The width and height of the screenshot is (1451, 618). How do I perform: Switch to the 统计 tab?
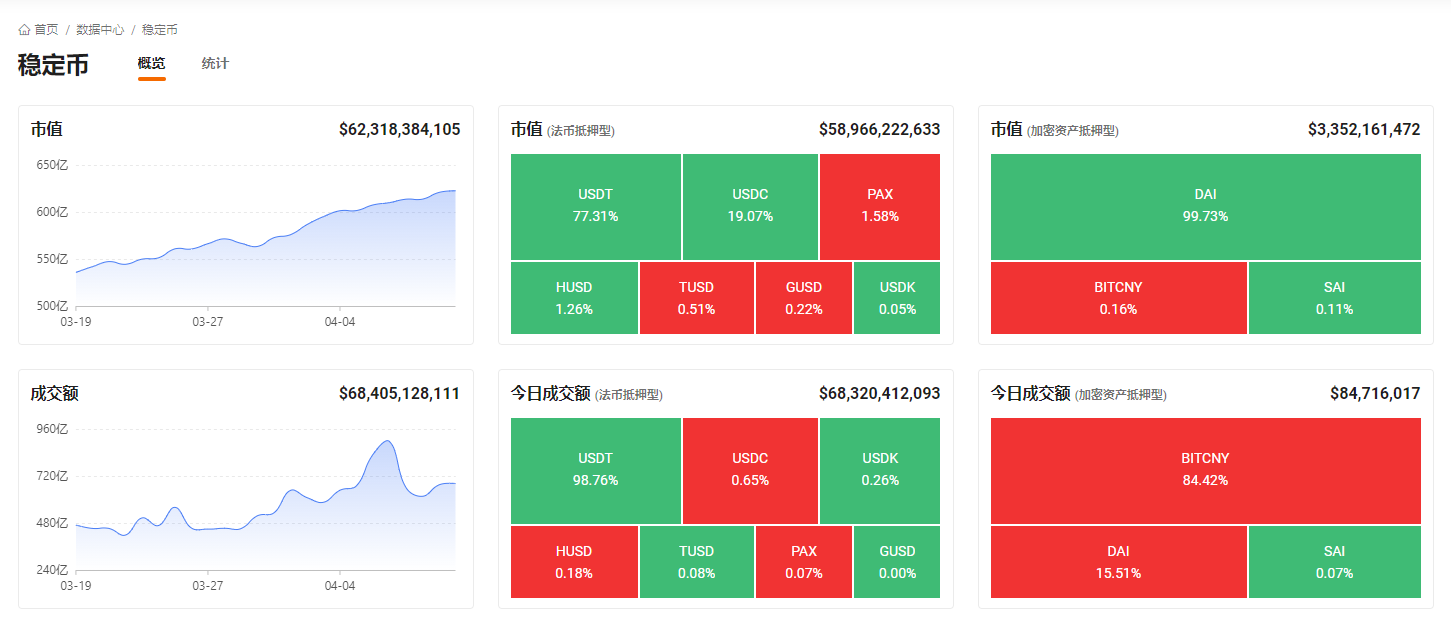[215, 64]
